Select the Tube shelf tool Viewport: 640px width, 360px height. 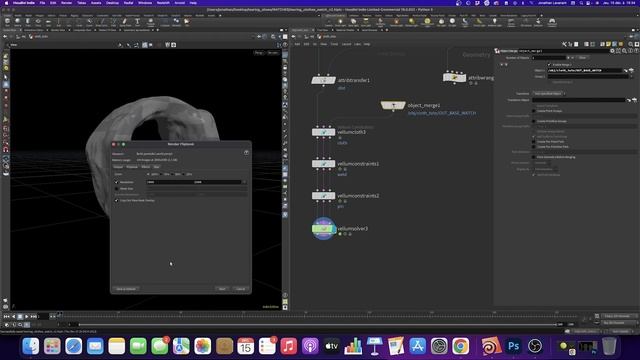(x=28, y=22)
